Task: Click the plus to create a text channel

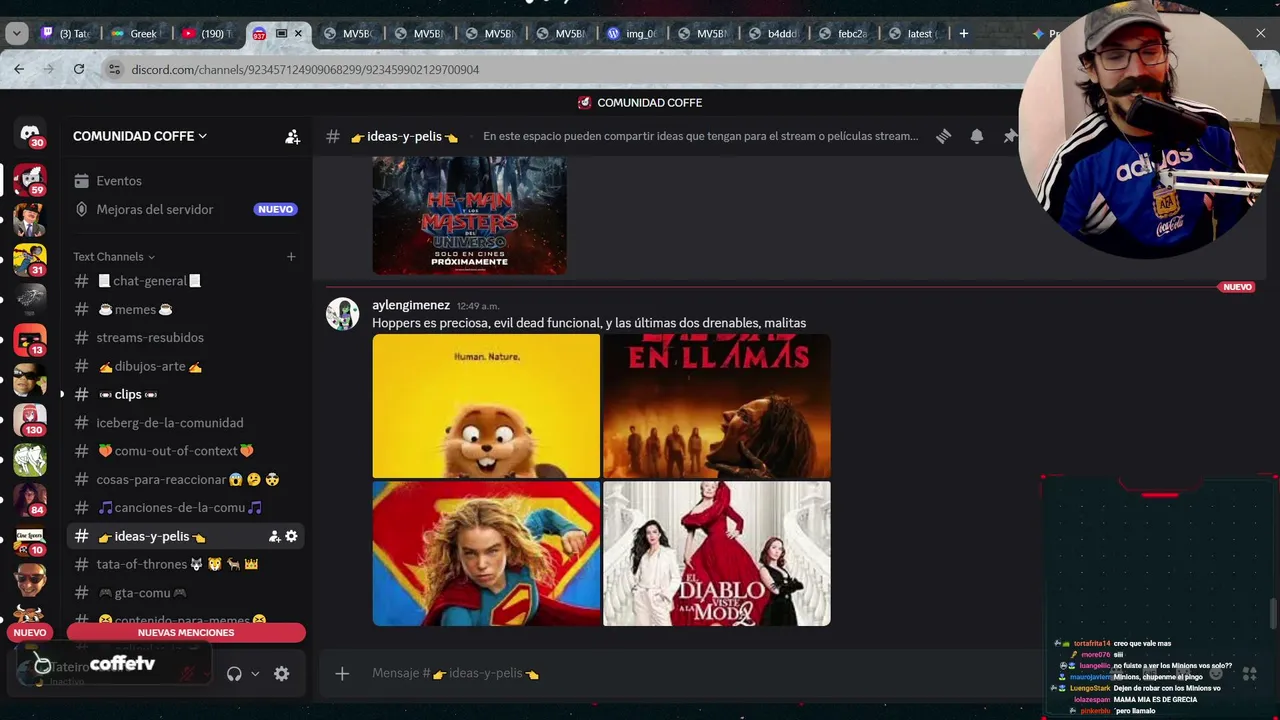Action: tap(291, 257)
